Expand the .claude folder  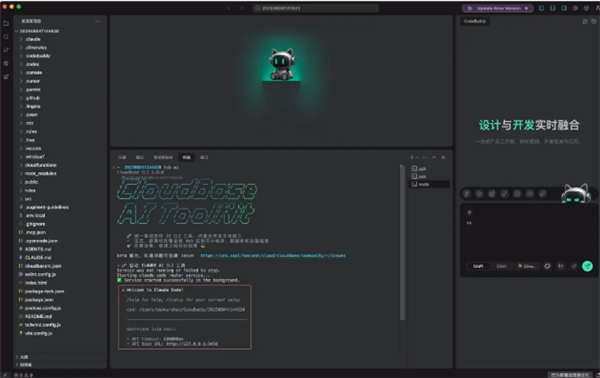tap(59, 39)
